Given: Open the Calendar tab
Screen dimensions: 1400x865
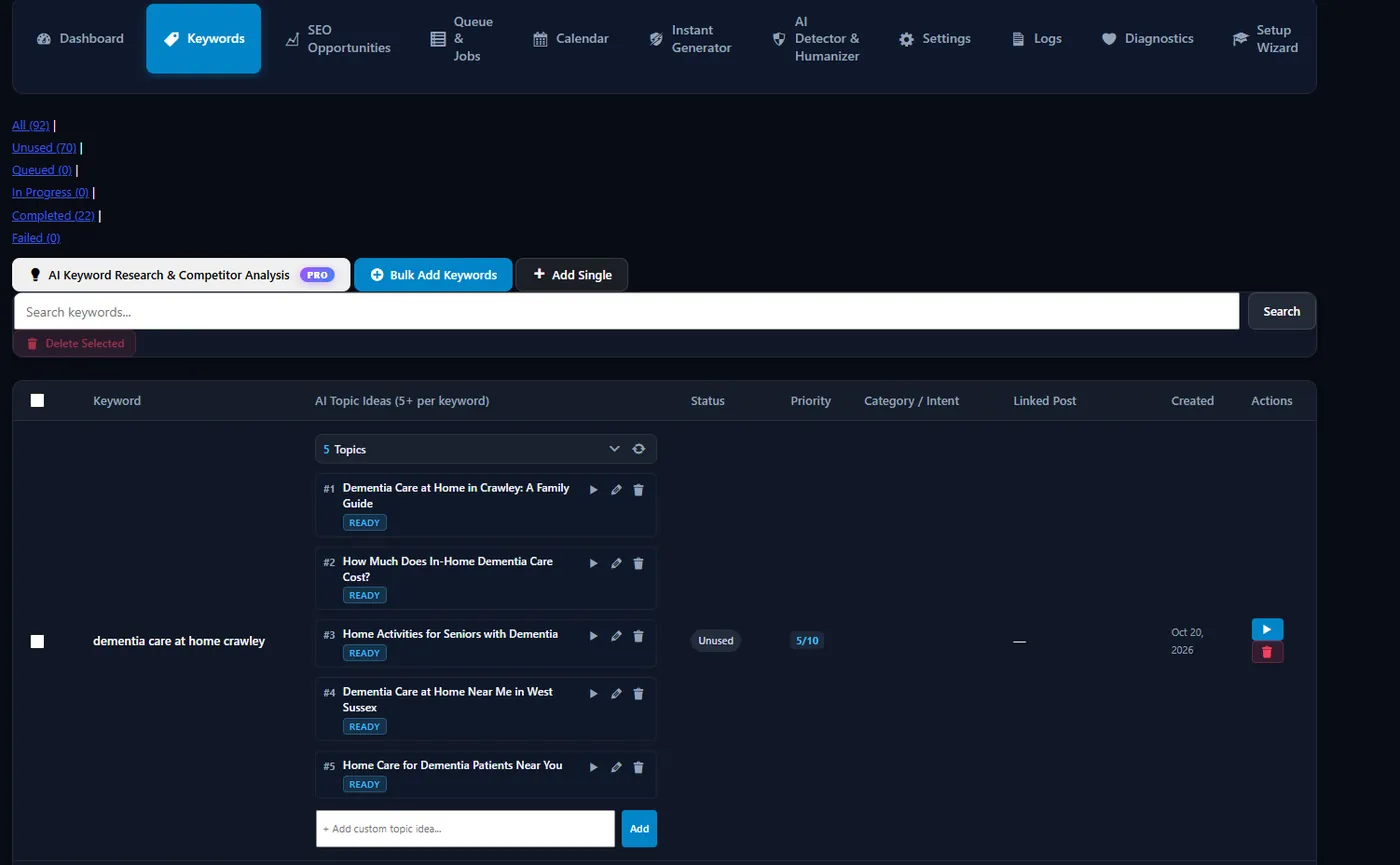Looking at the screenshot, I should click(570, 39).
